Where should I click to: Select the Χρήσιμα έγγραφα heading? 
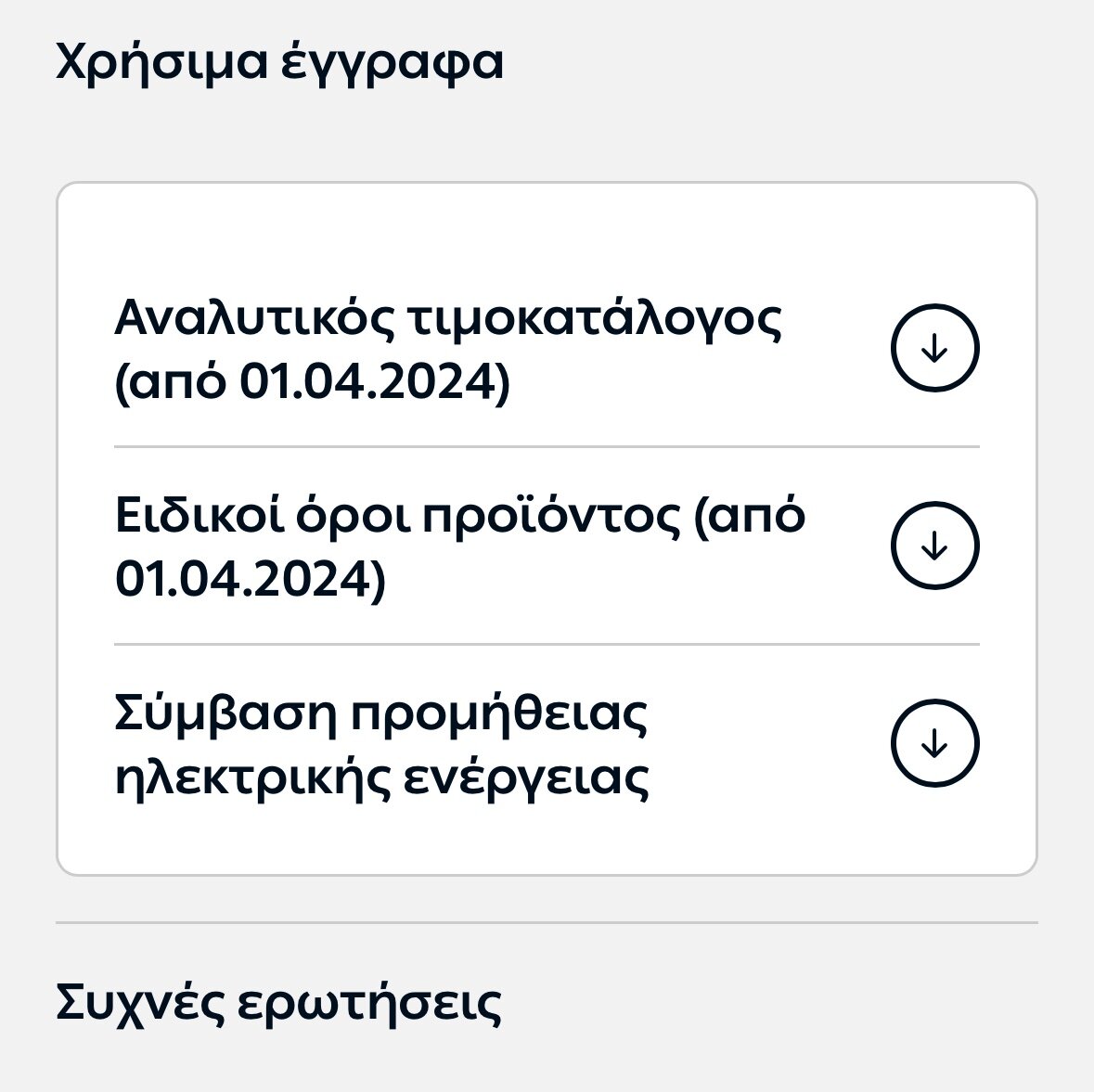(x=279, y=63)
